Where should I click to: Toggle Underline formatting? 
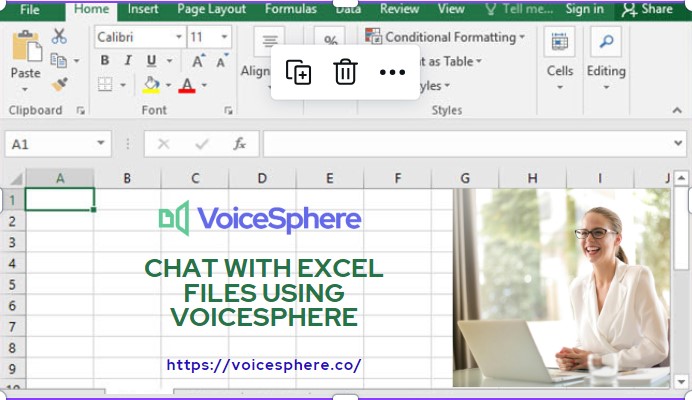(x=151, y=60)
